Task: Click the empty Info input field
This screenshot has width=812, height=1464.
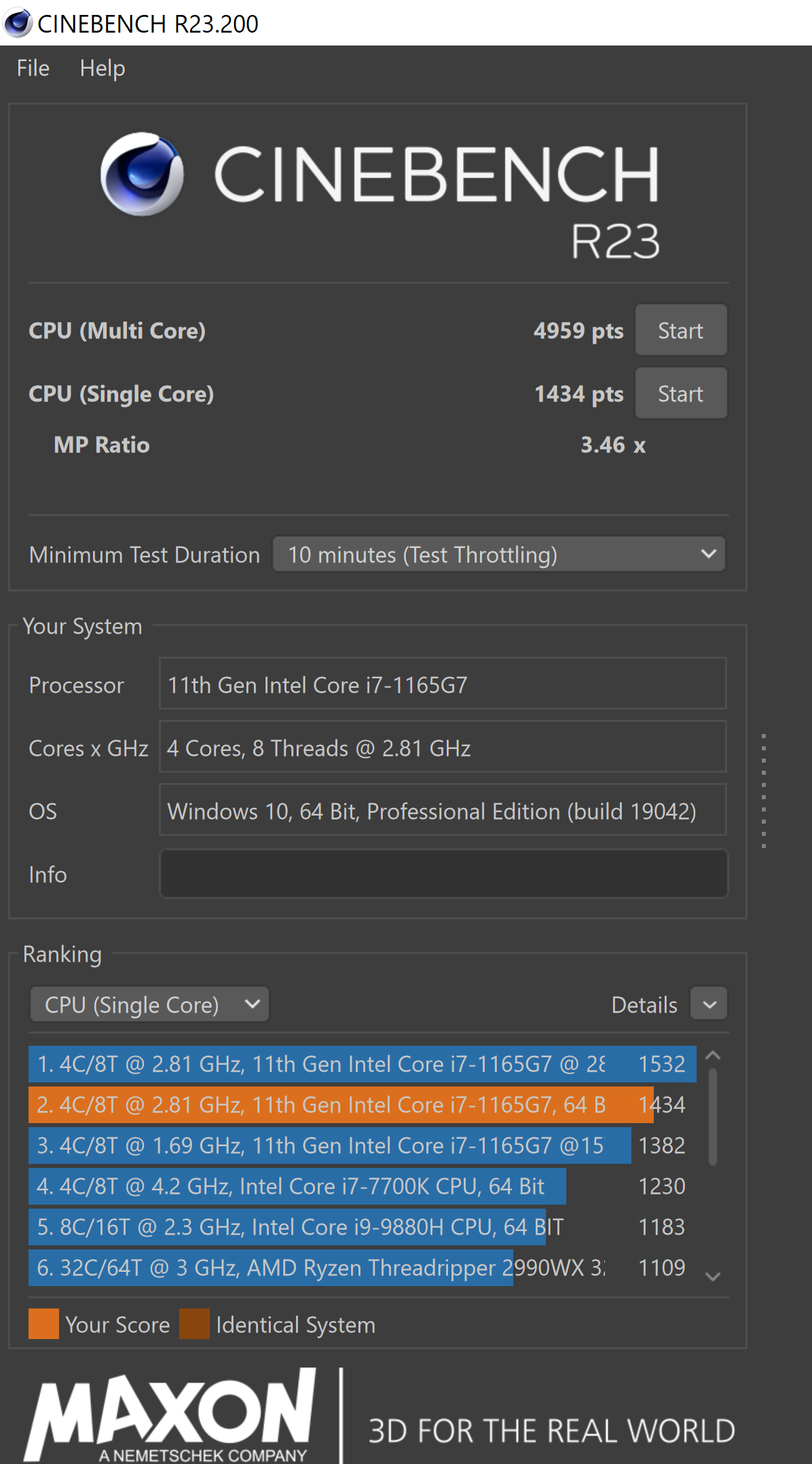Action: (443, 873)
